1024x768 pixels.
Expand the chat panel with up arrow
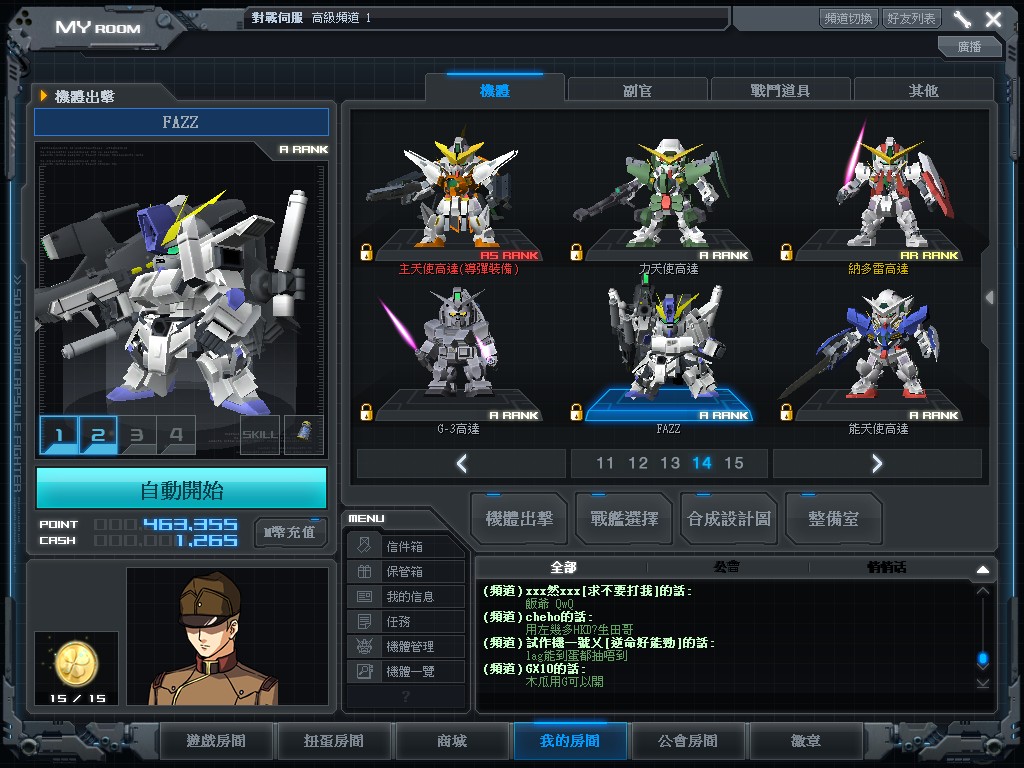click(982, 569)
